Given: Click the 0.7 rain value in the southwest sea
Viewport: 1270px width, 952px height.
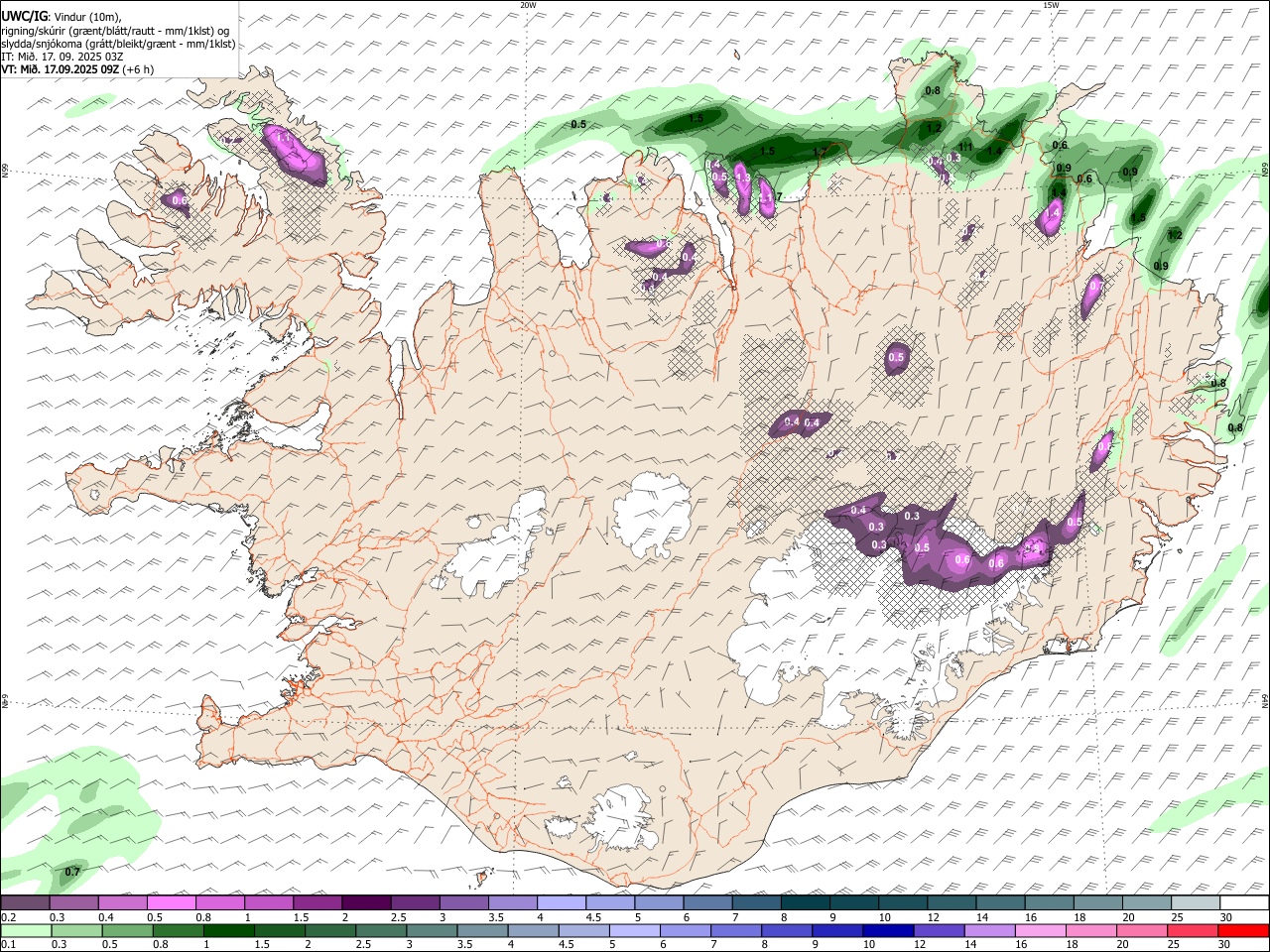Looking at the screenshot, I should tap(71, 872).
